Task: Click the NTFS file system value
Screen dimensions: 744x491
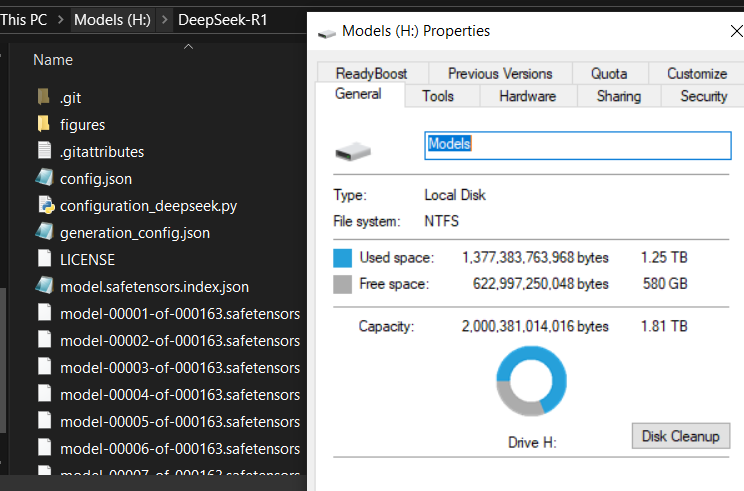Action: [x=441, y=221]
